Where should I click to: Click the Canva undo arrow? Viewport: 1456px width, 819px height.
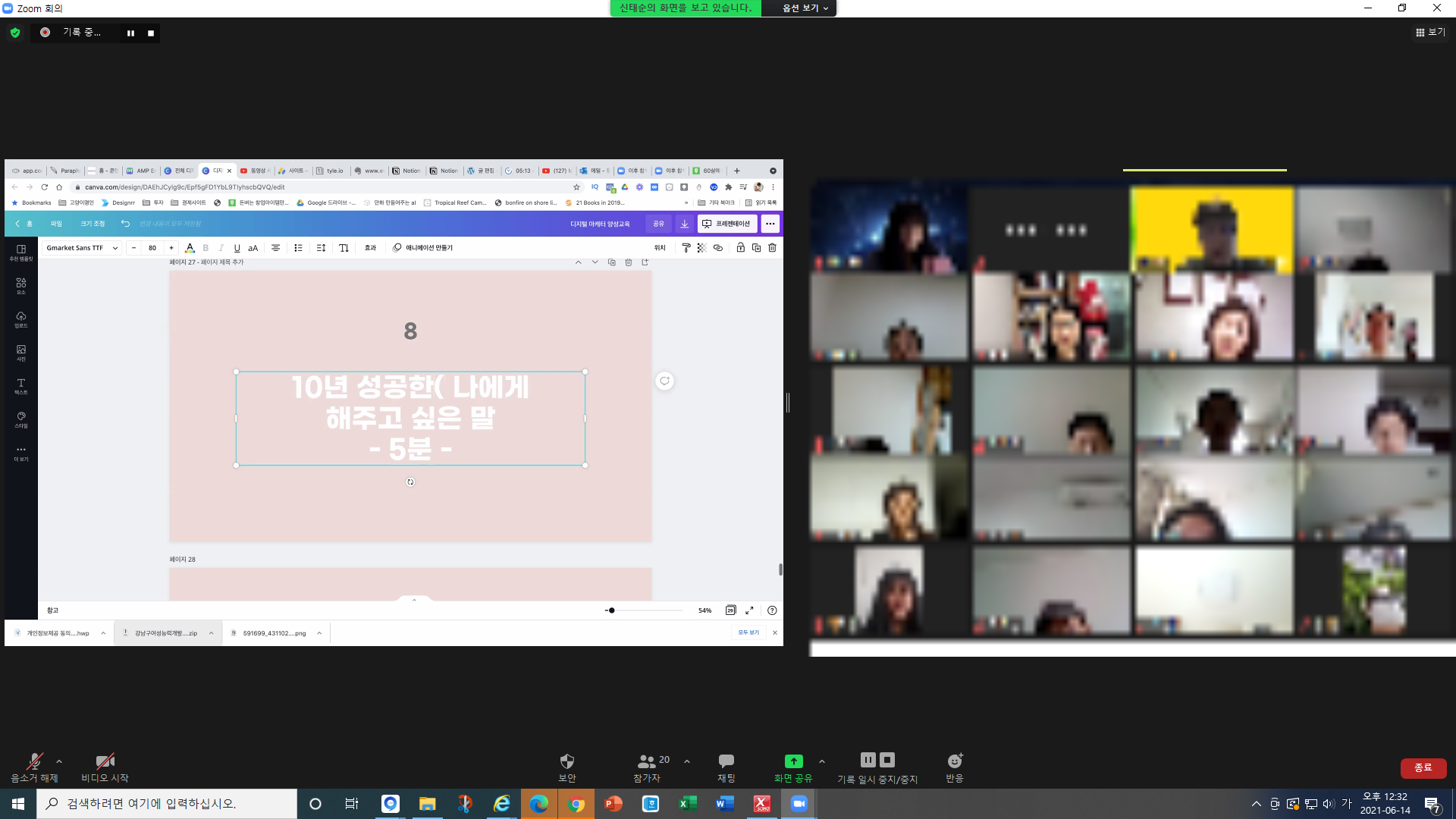(125, 224)
